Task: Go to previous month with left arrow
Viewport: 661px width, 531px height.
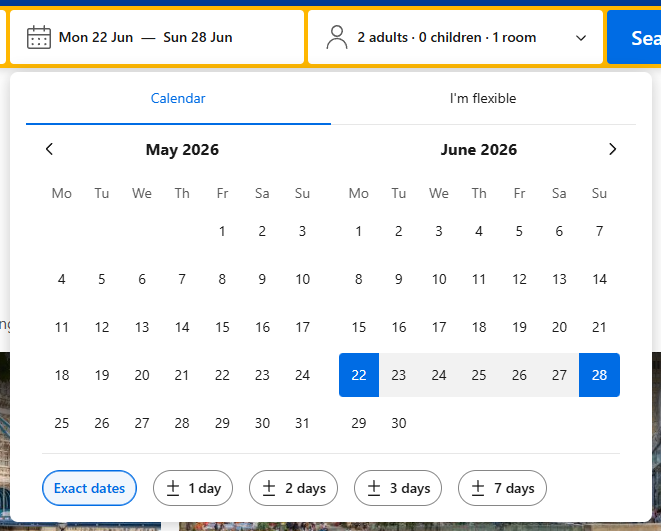Action: click(50, 150)
